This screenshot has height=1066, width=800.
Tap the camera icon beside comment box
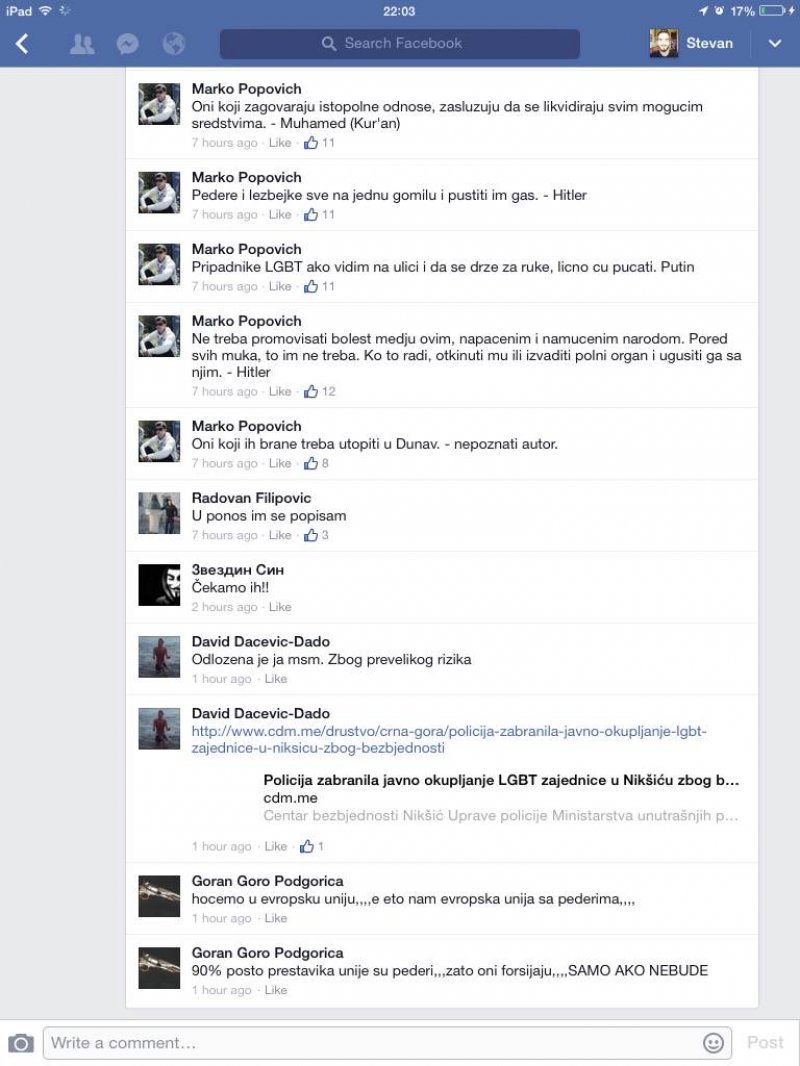coord(20,1043)
